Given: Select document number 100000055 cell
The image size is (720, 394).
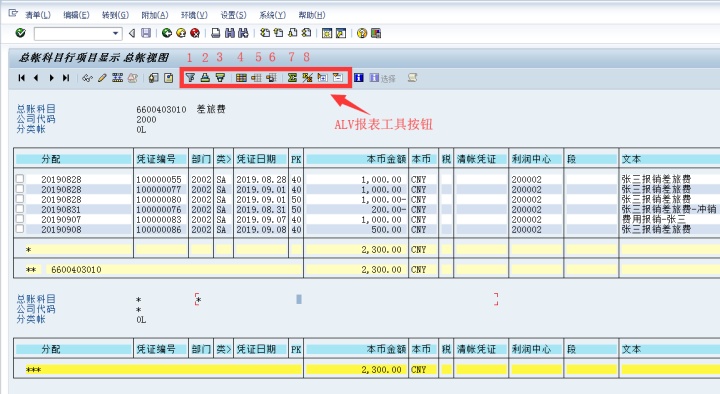Looking at the screenshot, I should (x=159, y=179).
